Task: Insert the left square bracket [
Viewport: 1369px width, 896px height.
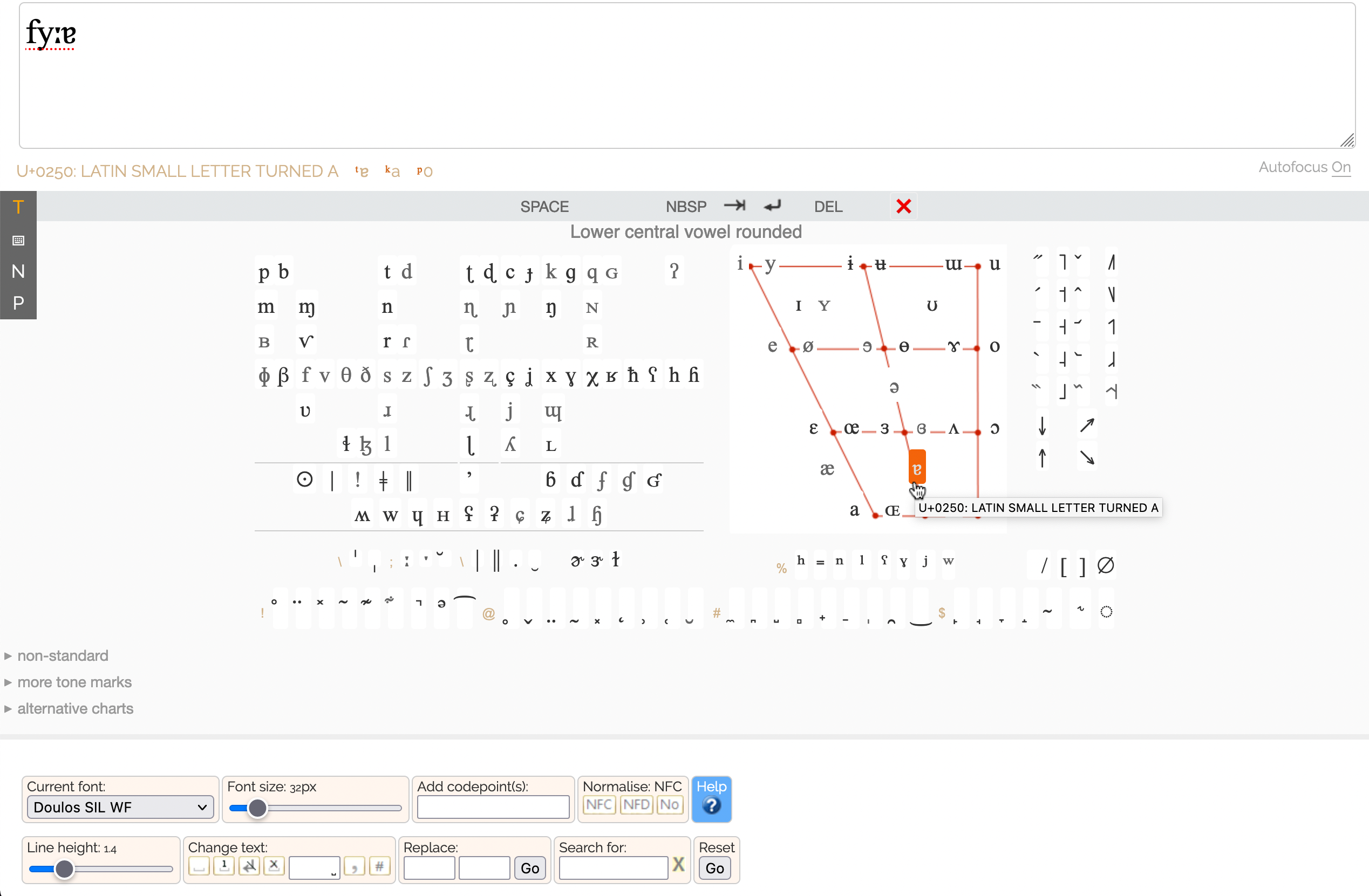Action: click(1063, 566)
